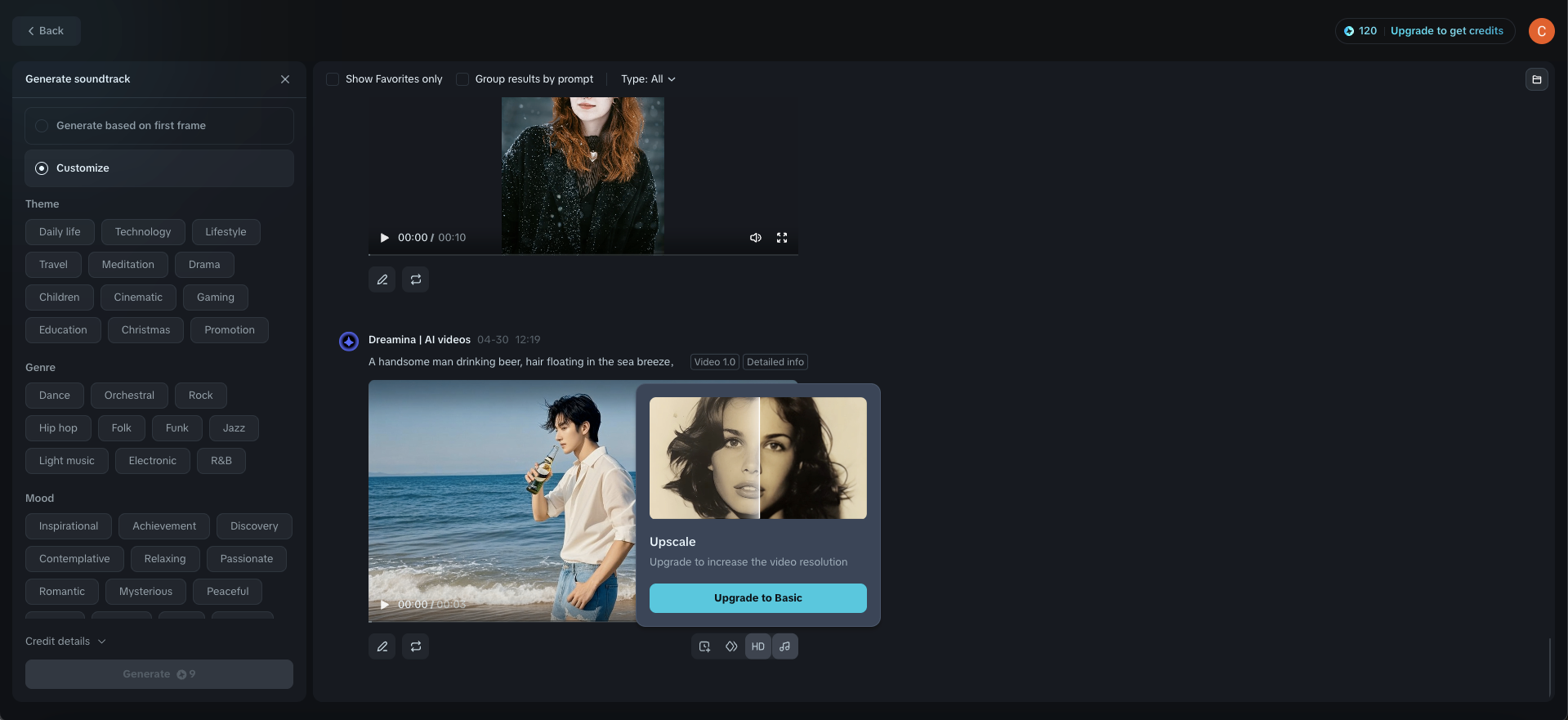Viewport: 1568px width, 720px height.
Task: Mute the woman portrait video
Action: [756, 238]
